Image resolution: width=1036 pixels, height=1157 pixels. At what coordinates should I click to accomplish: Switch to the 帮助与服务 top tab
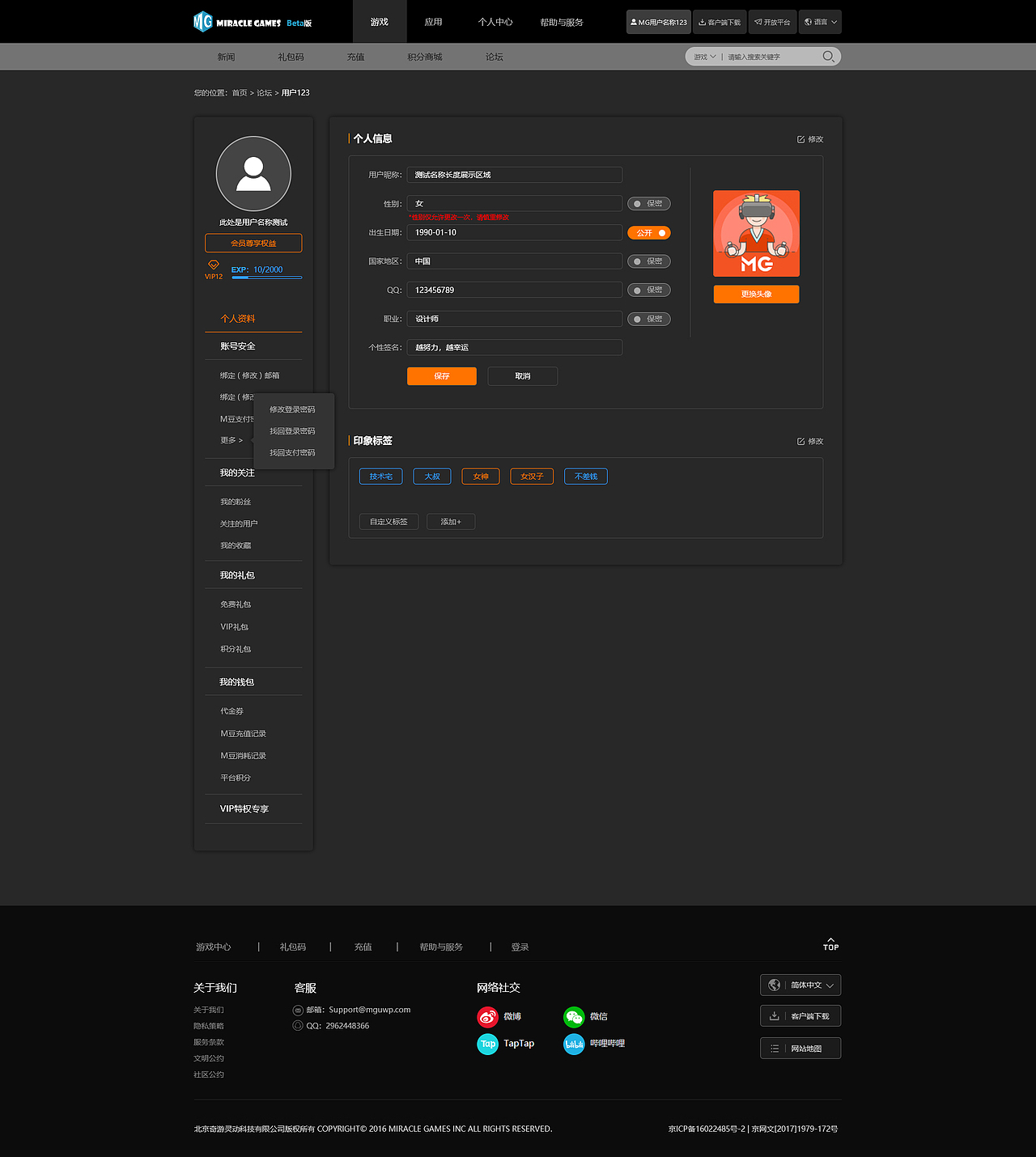pos(562,22)
